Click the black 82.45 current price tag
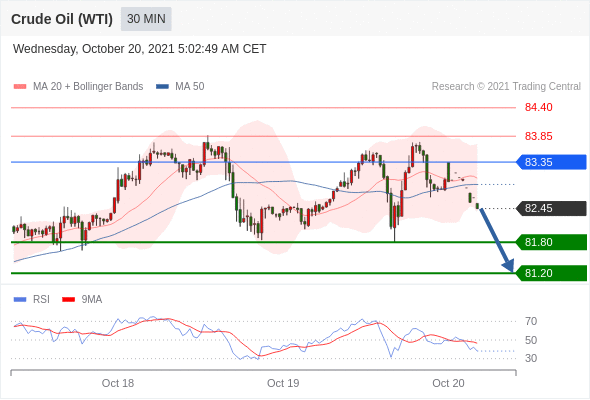Image resolution: width=590 pixels, height=400 pixels. click(552, 208)
